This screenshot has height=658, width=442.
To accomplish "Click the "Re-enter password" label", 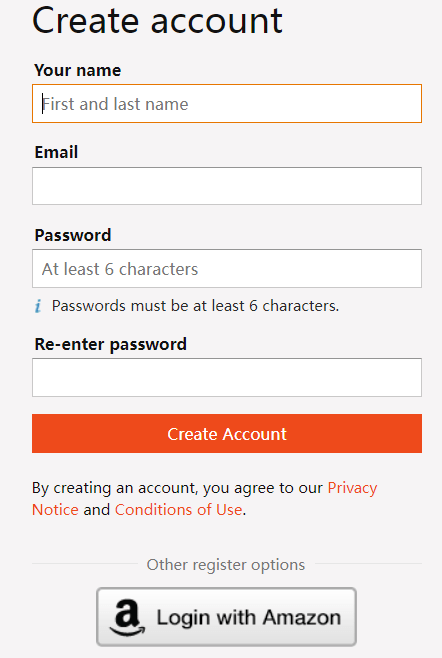I will coord(110,344).
